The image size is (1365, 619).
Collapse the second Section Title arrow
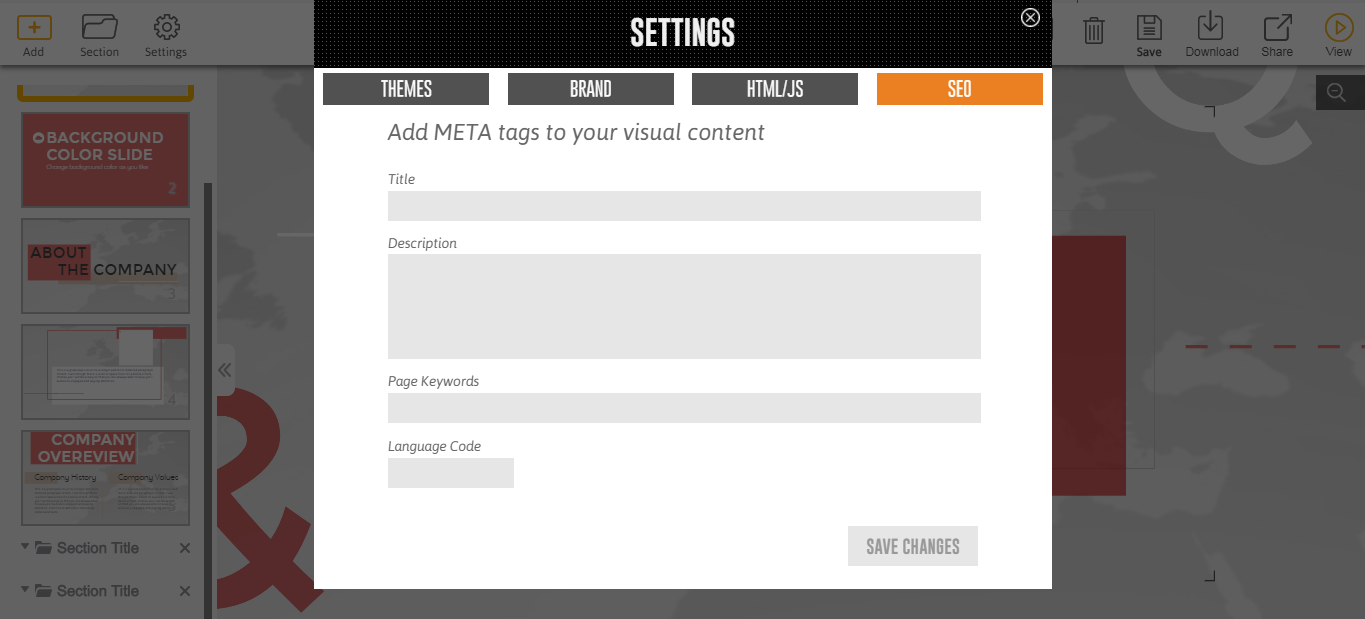point(24,590)
